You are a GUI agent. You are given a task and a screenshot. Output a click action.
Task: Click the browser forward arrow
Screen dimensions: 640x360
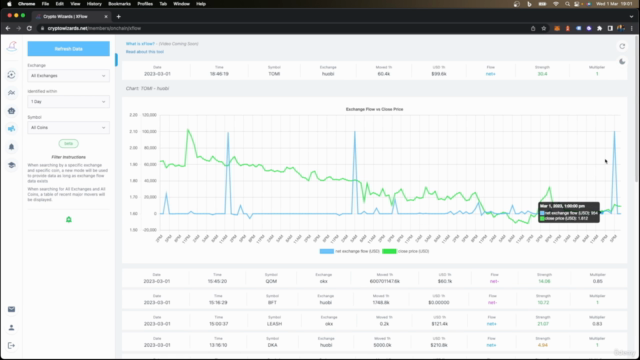[x=18, y=28]
